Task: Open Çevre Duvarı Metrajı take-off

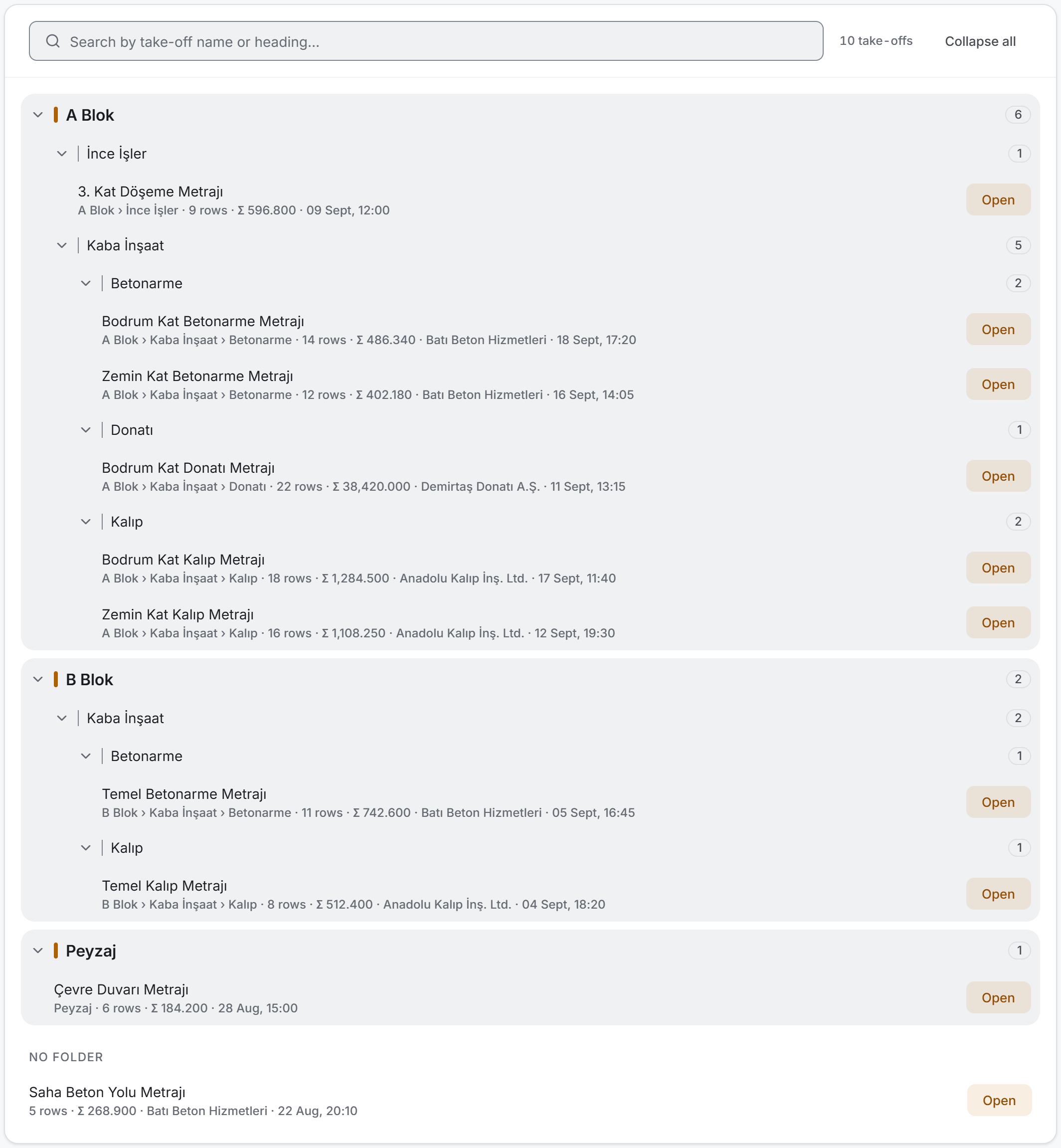Action: pos(998,997)
